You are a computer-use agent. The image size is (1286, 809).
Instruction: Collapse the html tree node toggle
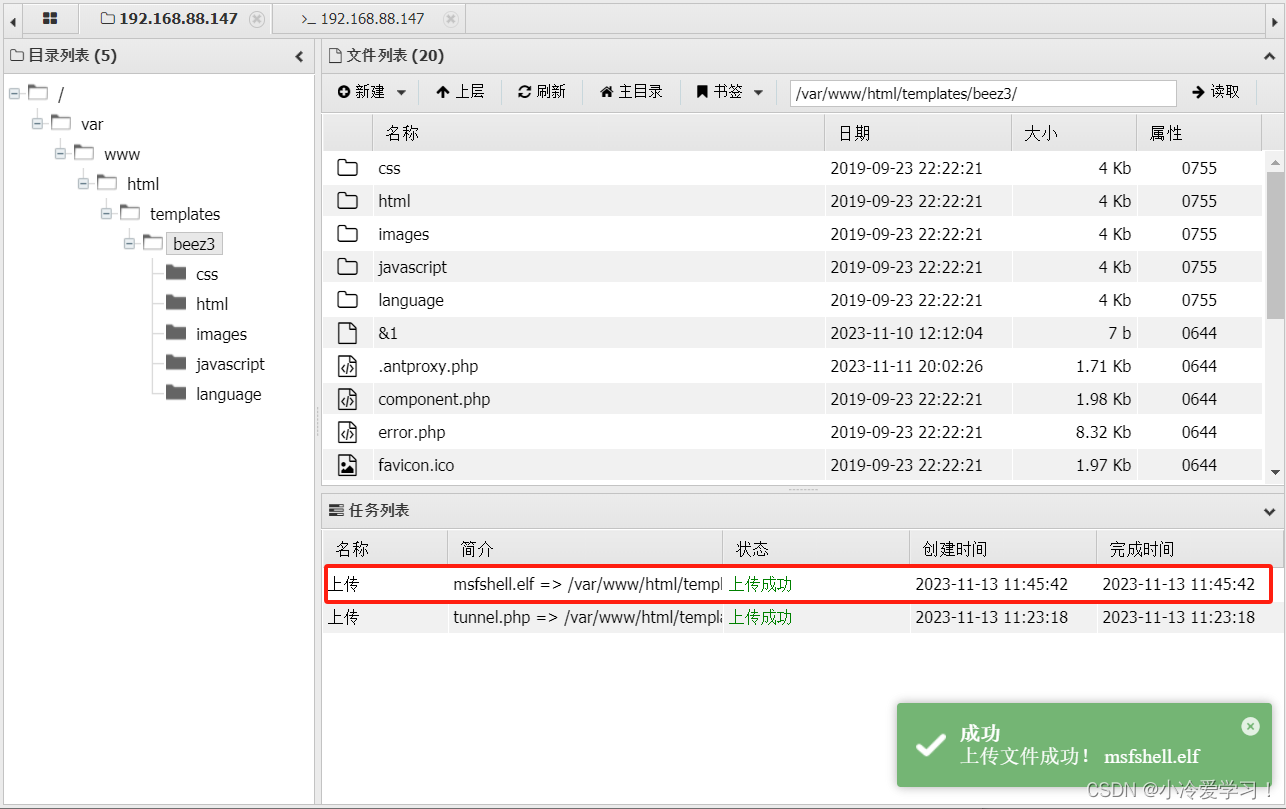(83, 183)
